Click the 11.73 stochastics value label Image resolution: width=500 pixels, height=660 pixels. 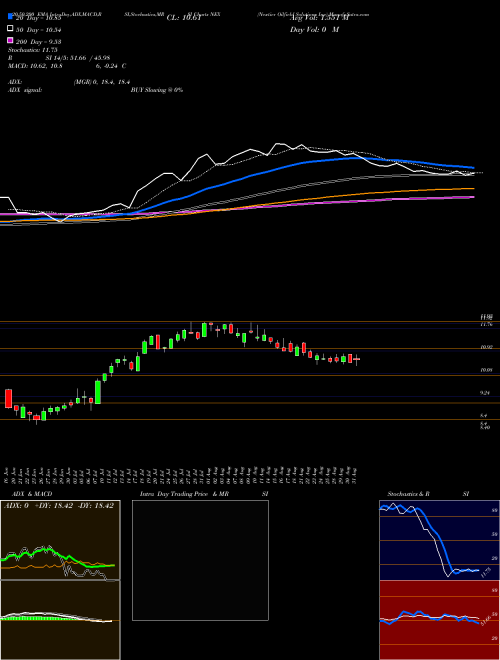pos(485,572)
